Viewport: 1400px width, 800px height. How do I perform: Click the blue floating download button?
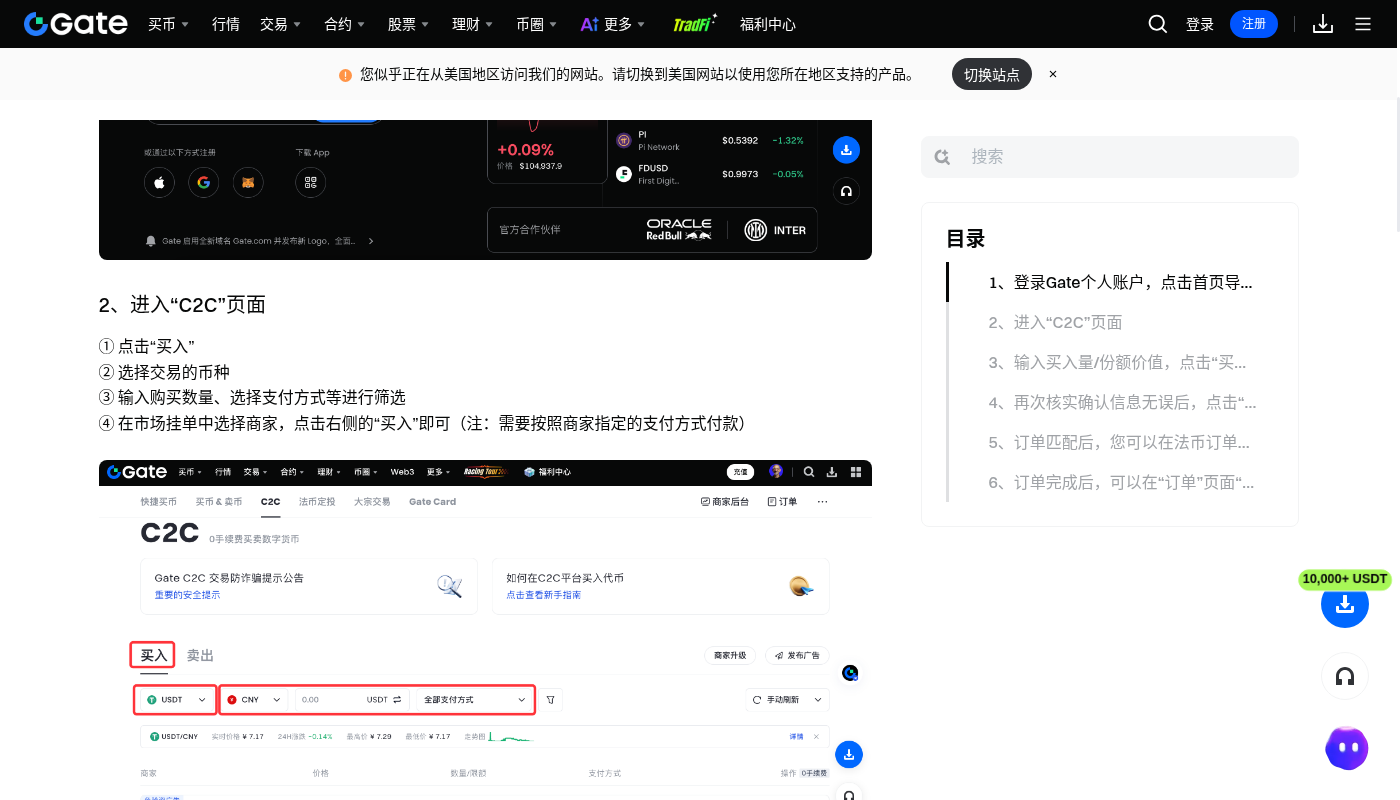(1345, 604)
